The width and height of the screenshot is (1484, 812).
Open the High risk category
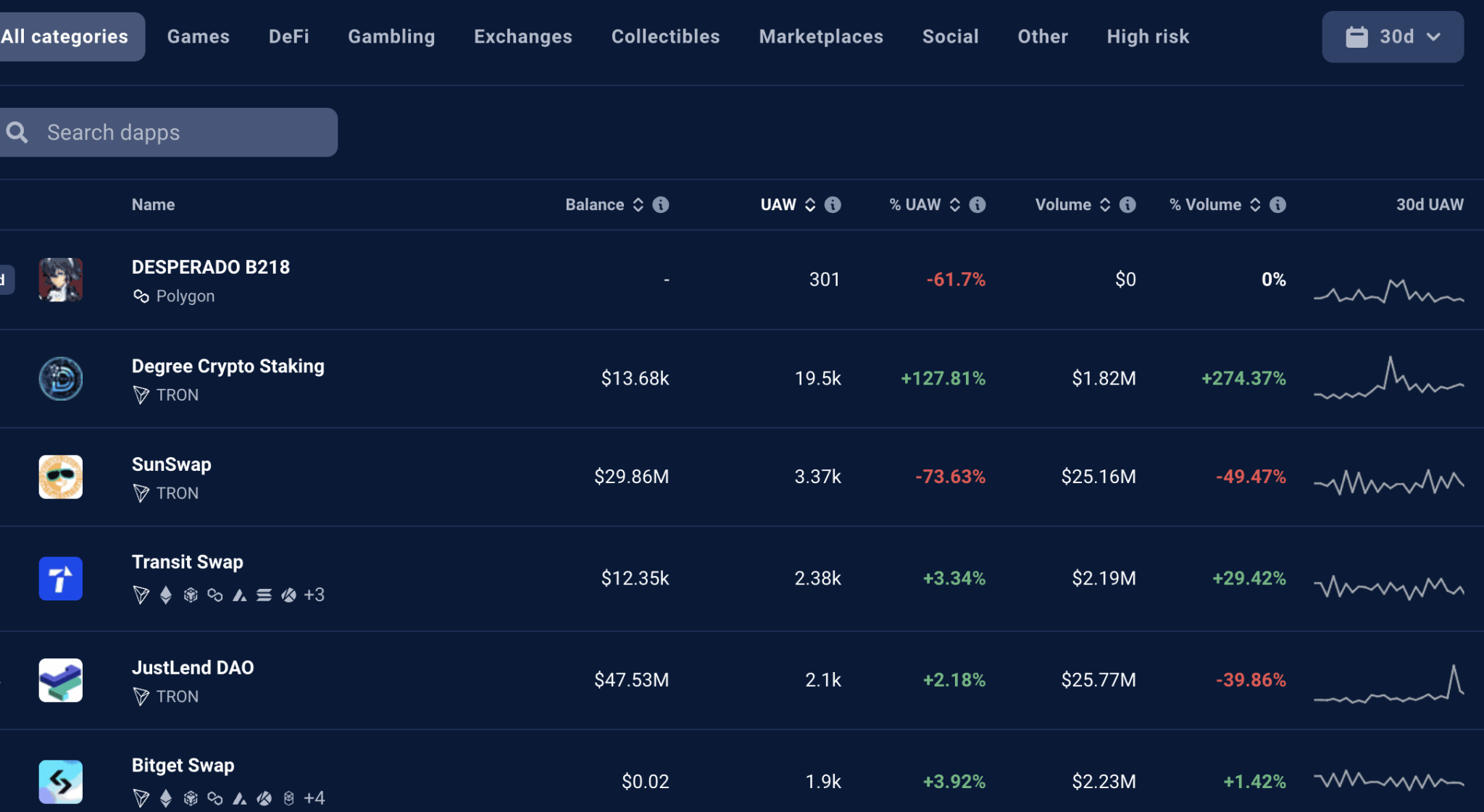(x=1148, y=36)
